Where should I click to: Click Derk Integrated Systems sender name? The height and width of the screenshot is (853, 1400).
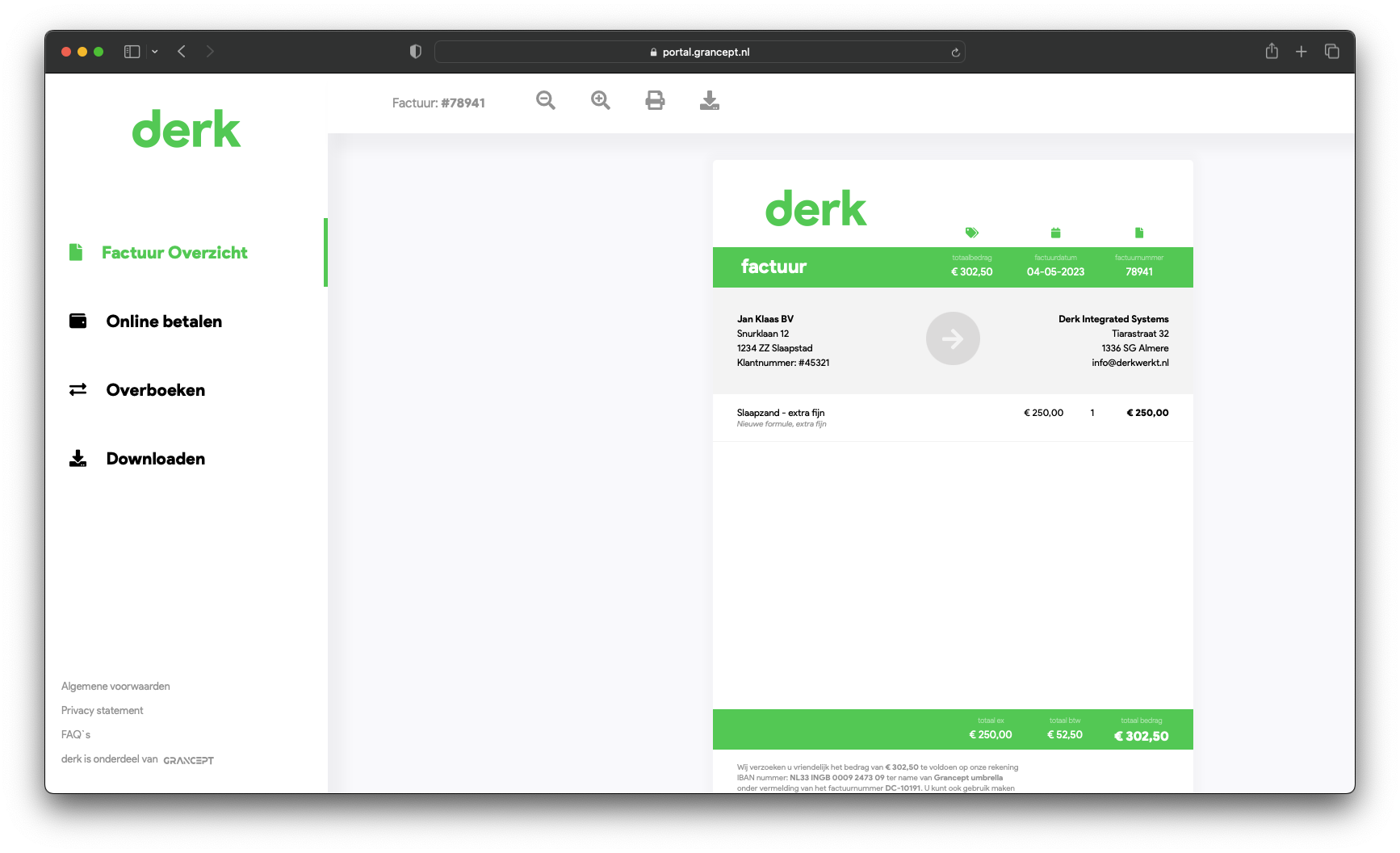(x=1113, y=319)
